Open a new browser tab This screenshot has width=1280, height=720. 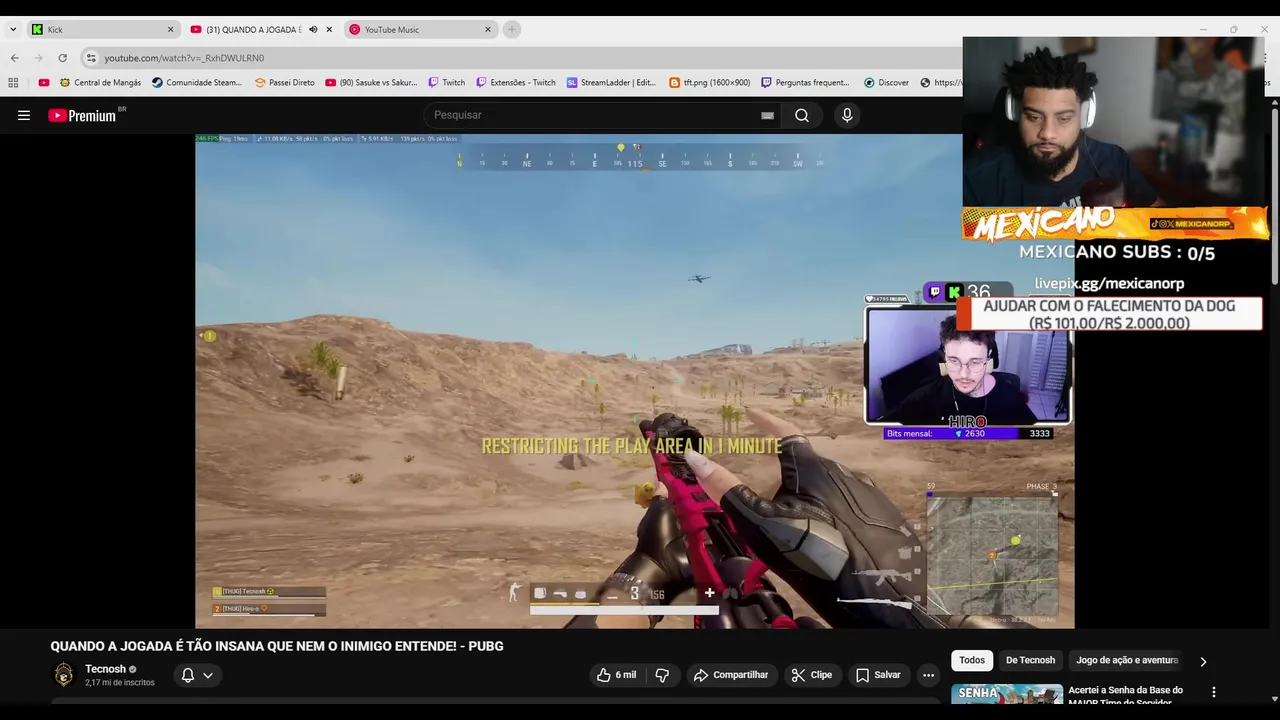pyautogui.click(x=512, y=29)
